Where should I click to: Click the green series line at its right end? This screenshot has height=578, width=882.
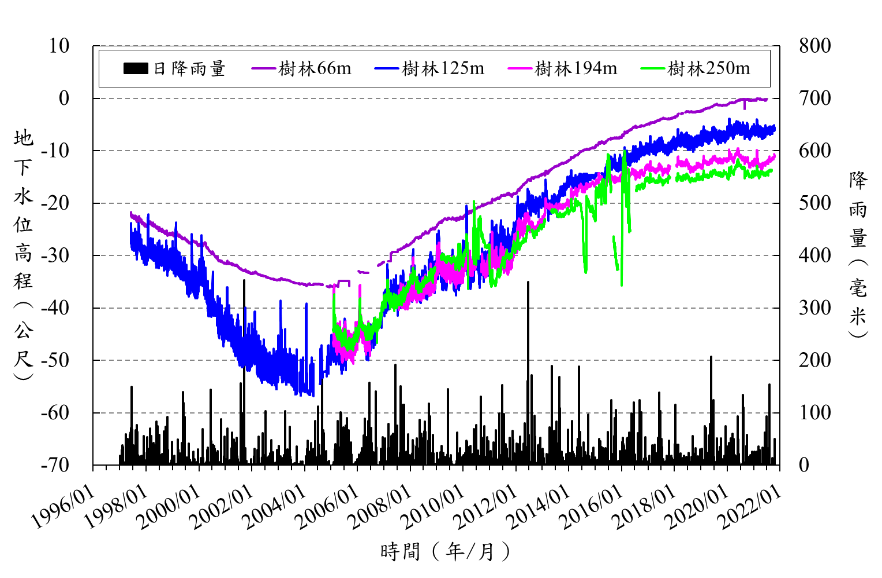coord(770,171)
